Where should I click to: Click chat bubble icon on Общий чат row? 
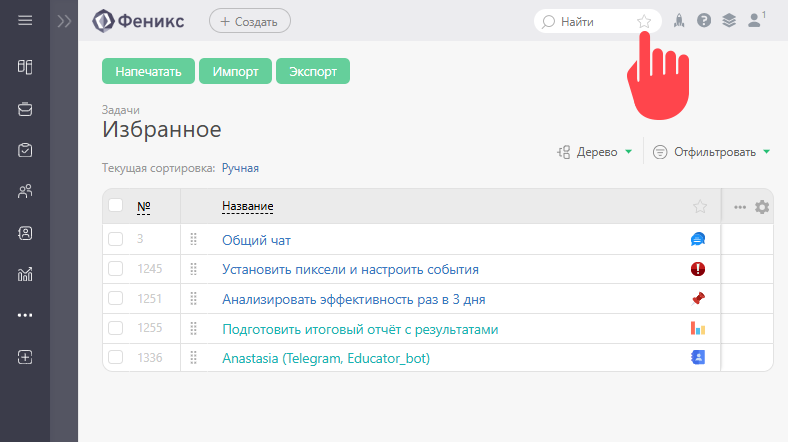click(698, 239)
